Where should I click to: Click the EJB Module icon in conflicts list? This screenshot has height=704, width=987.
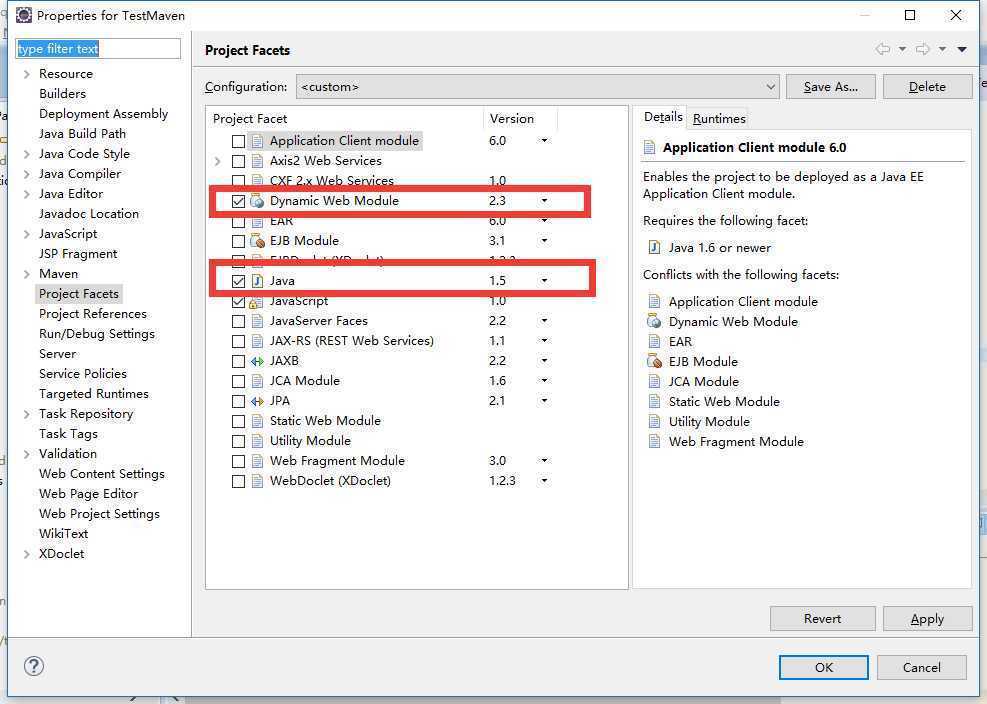tap(654, 361)
